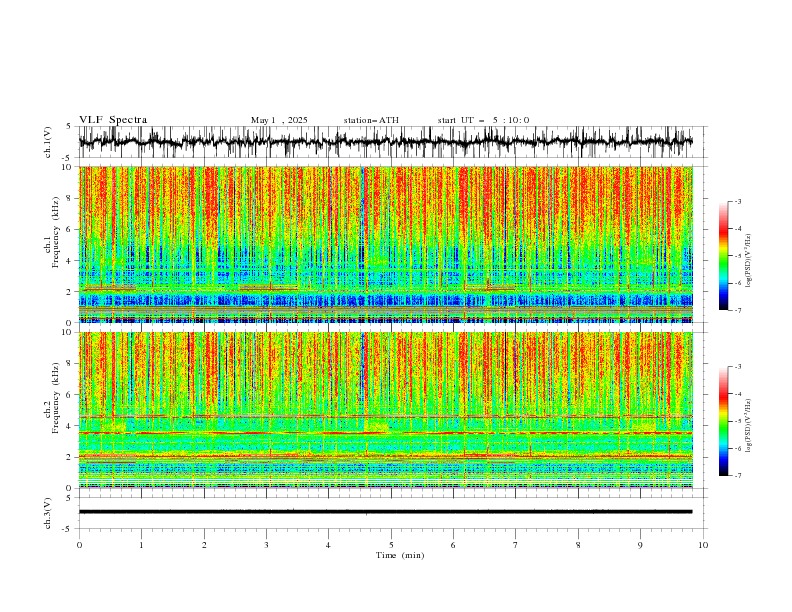Screen dimensions: 792x612
Task: Click the log(PSD) label beside ch.2 color bar
Action: 749,425
